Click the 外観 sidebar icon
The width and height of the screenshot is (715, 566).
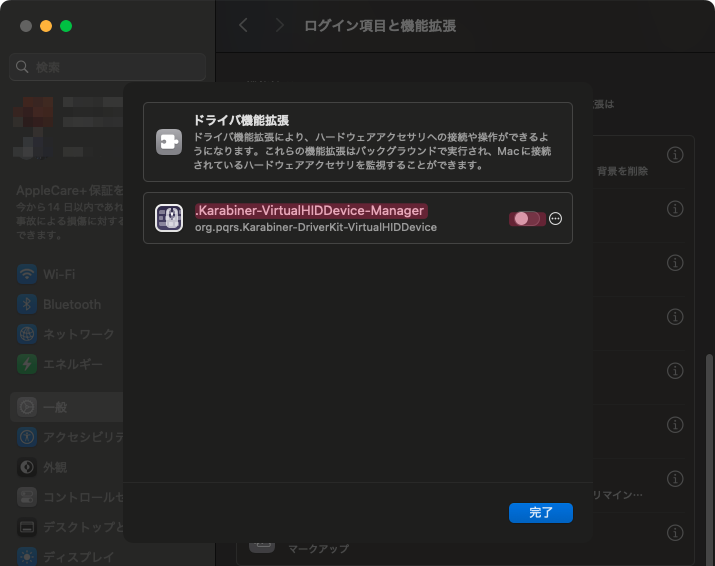tap(27, 467)
